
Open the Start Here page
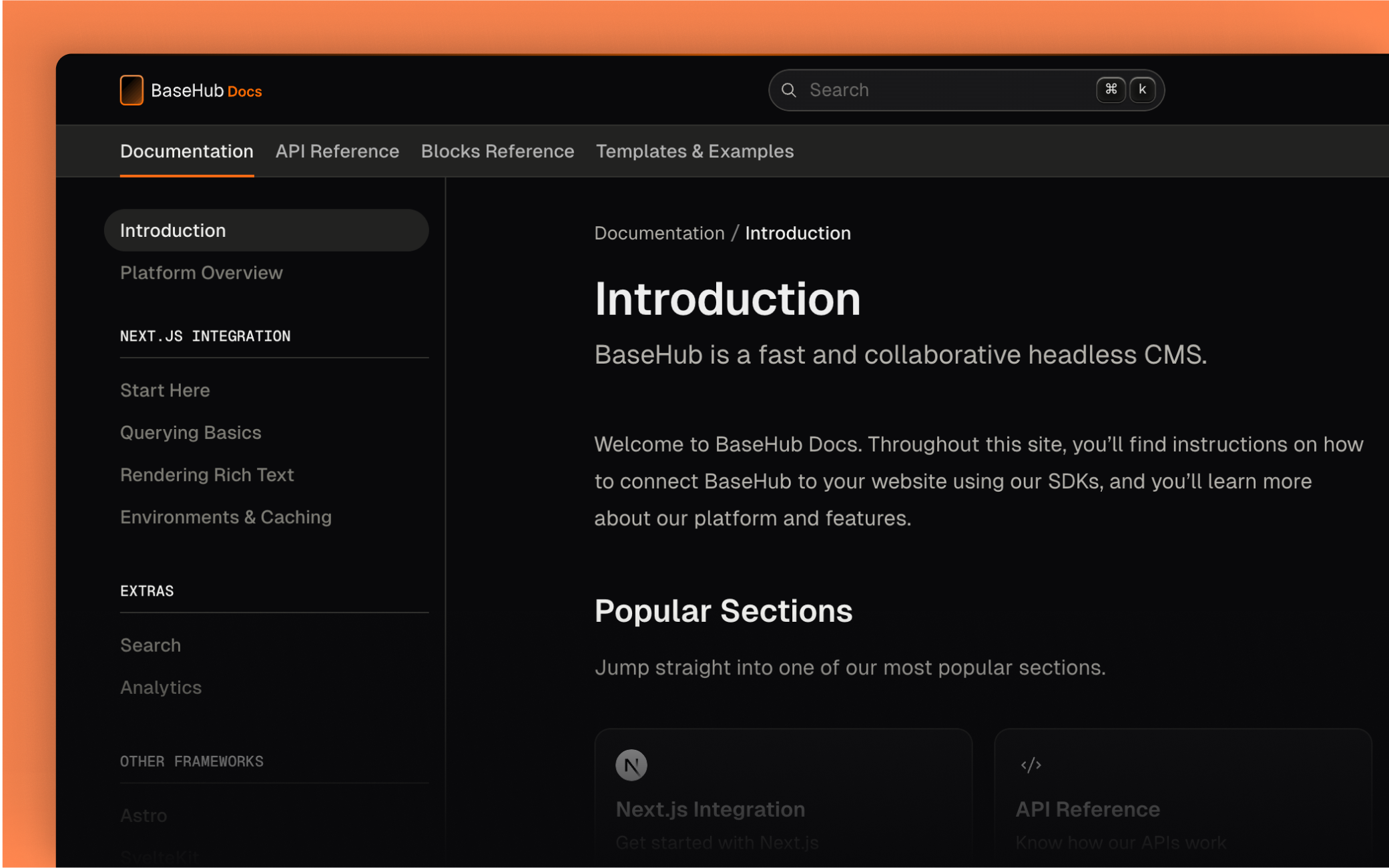tap(165, 390)
